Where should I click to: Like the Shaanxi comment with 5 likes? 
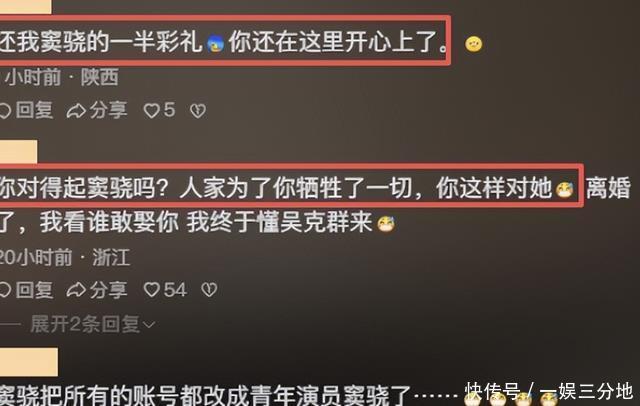pyautogui.click(x=159, y=110)
